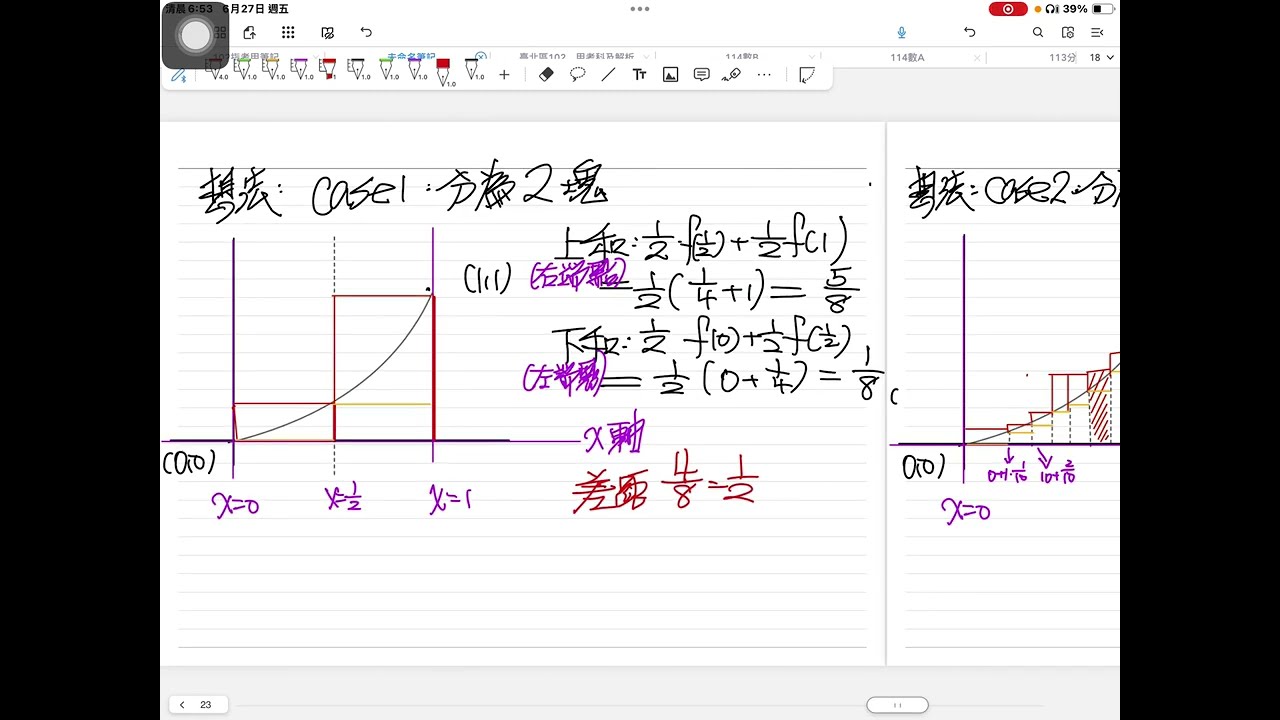The height and width of the screenshot is (720, 1280).
Task: Grab the bottom page scroll handle
Action: (897, 705)
